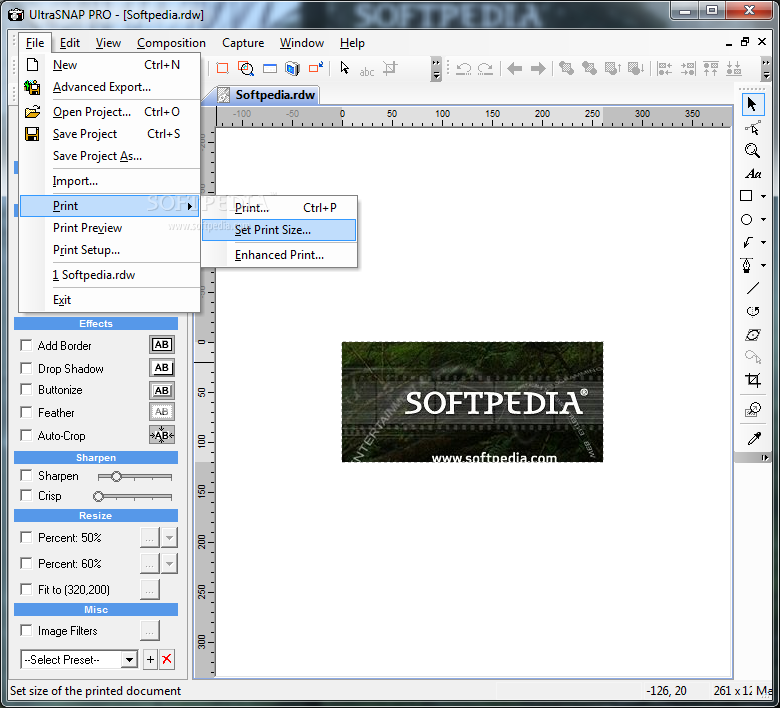Image resolution: width=780 pixels, height=708 pixels.
Task: Tick the Feather checkbox
Action: coord(26,412)
